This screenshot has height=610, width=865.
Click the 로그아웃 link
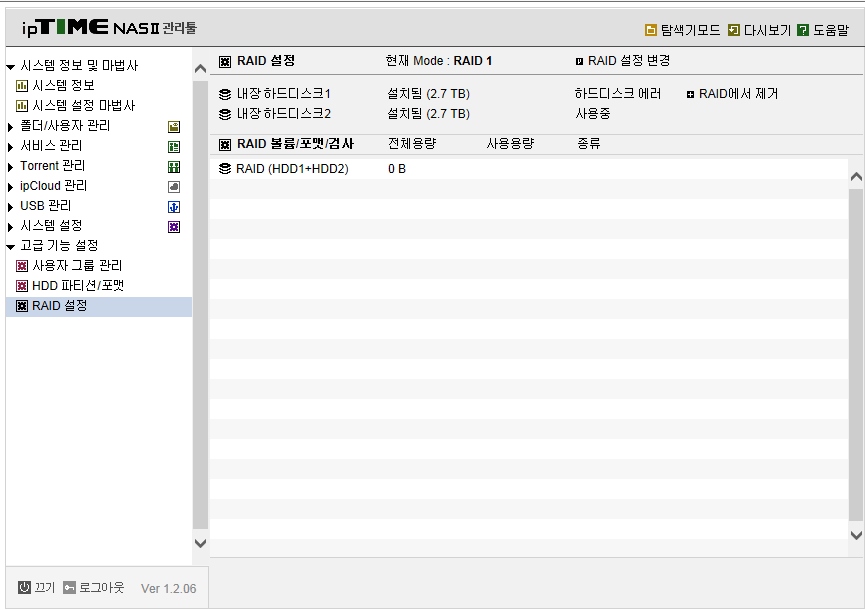102,587
